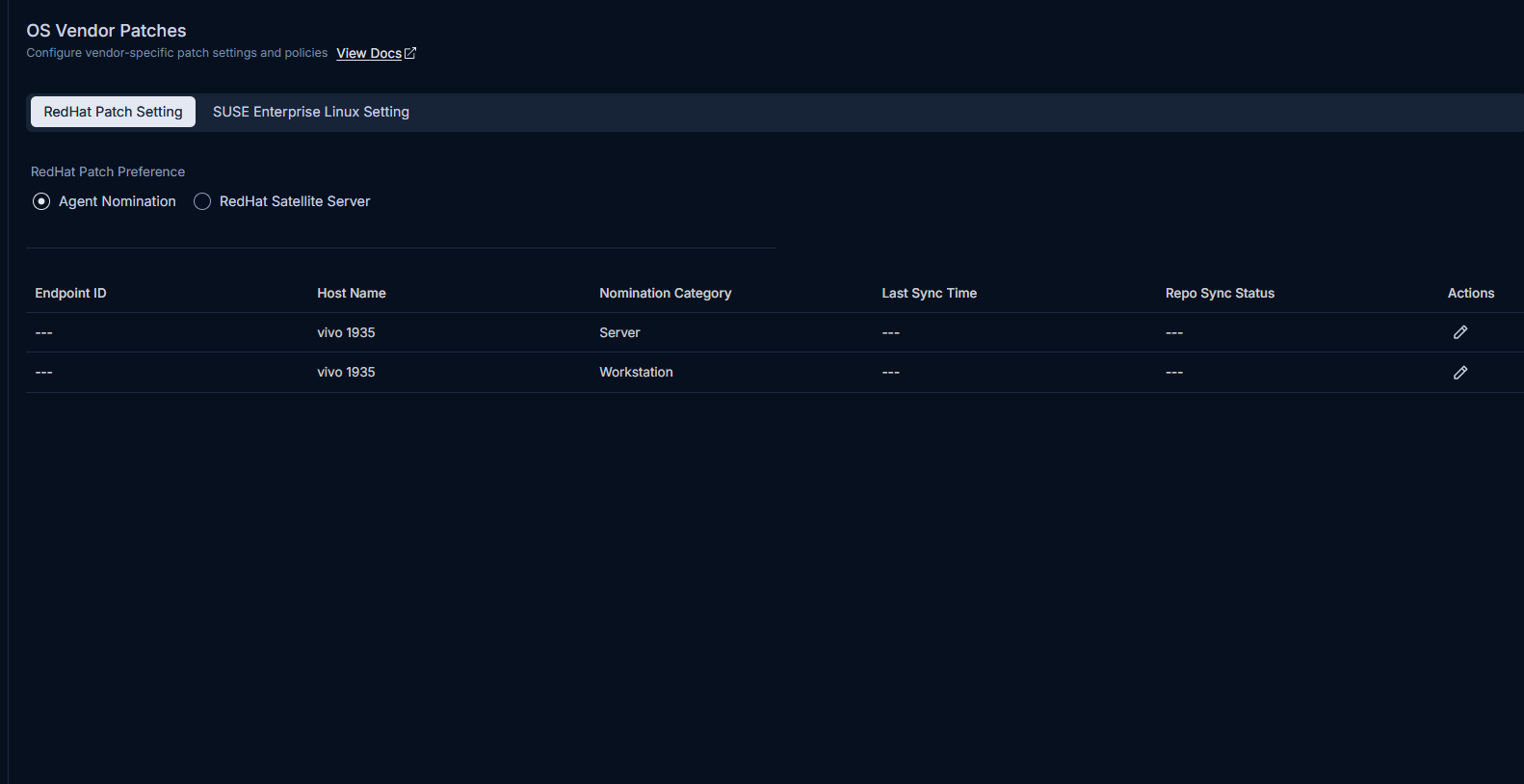Click vivo 1935 host in Workstation row

[x=346, y=372]
